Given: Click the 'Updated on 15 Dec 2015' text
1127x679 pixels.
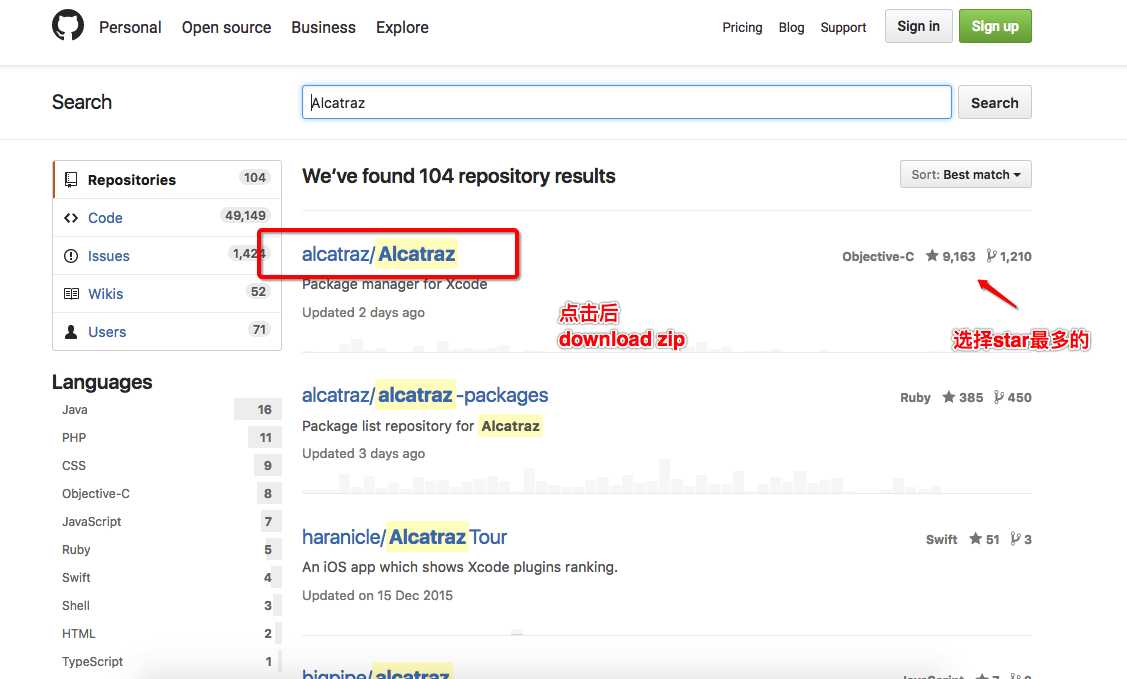Looking at the screenshot, I should coord(377,596).
